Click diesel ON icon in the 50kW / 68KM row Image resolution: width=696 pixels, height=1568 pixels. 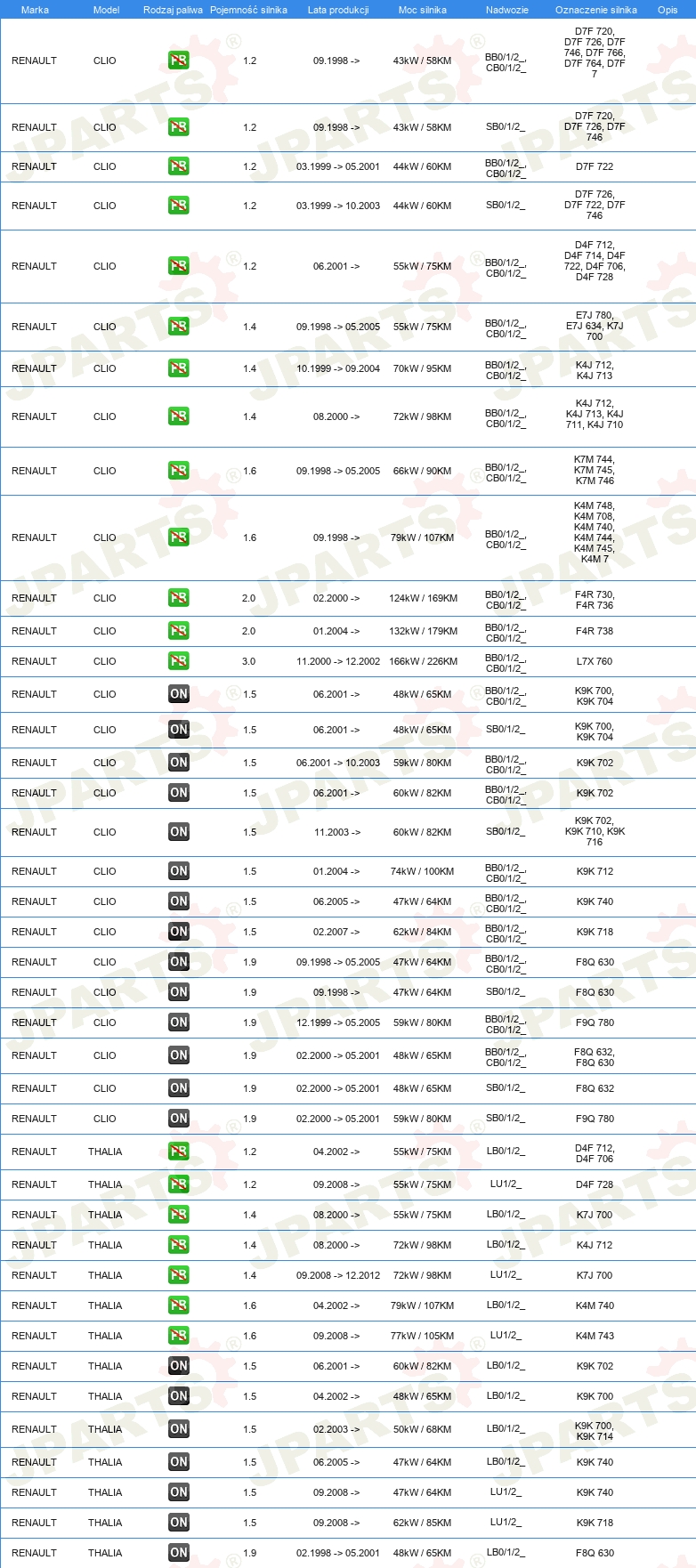click(x=179, y=1429)
